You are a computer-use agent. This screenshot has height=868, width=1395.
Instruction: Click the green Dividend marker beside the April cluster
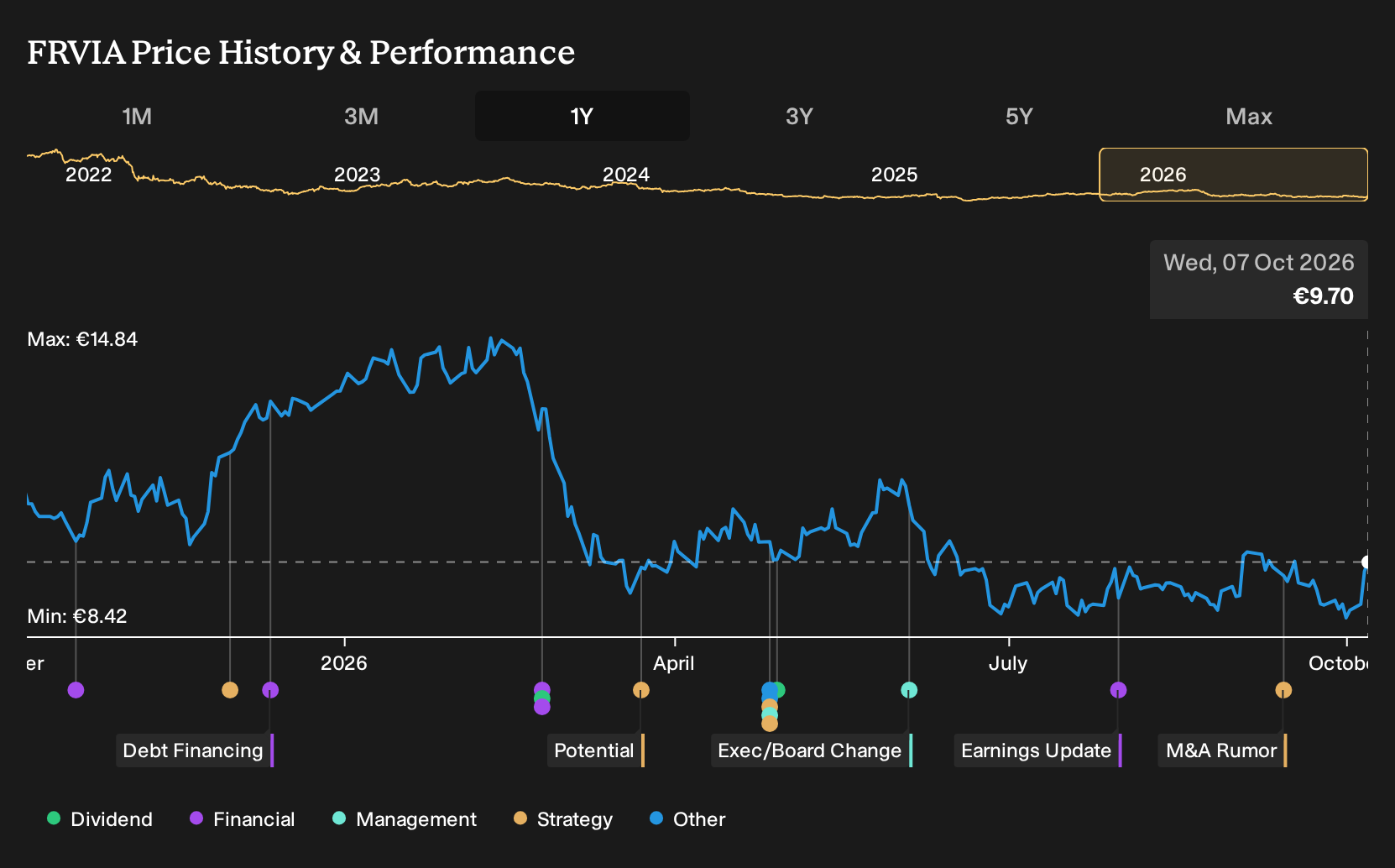(780, 690)
